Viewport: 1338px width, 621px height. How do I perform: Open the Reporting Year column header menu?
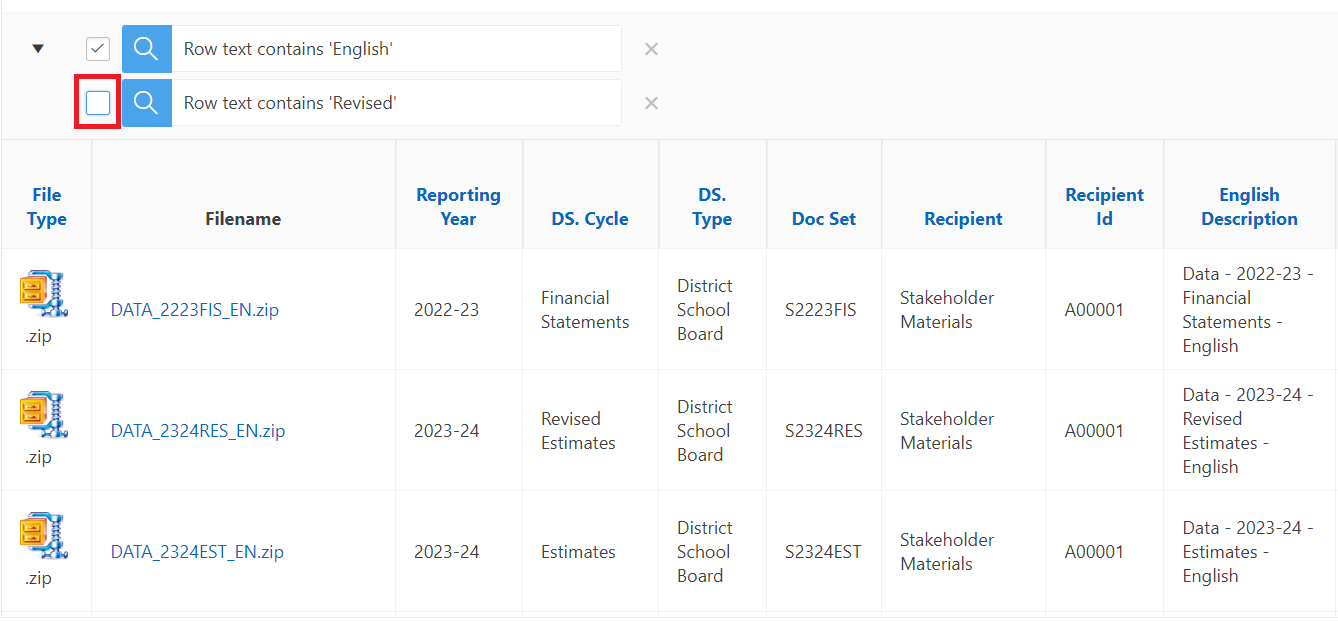458,207
